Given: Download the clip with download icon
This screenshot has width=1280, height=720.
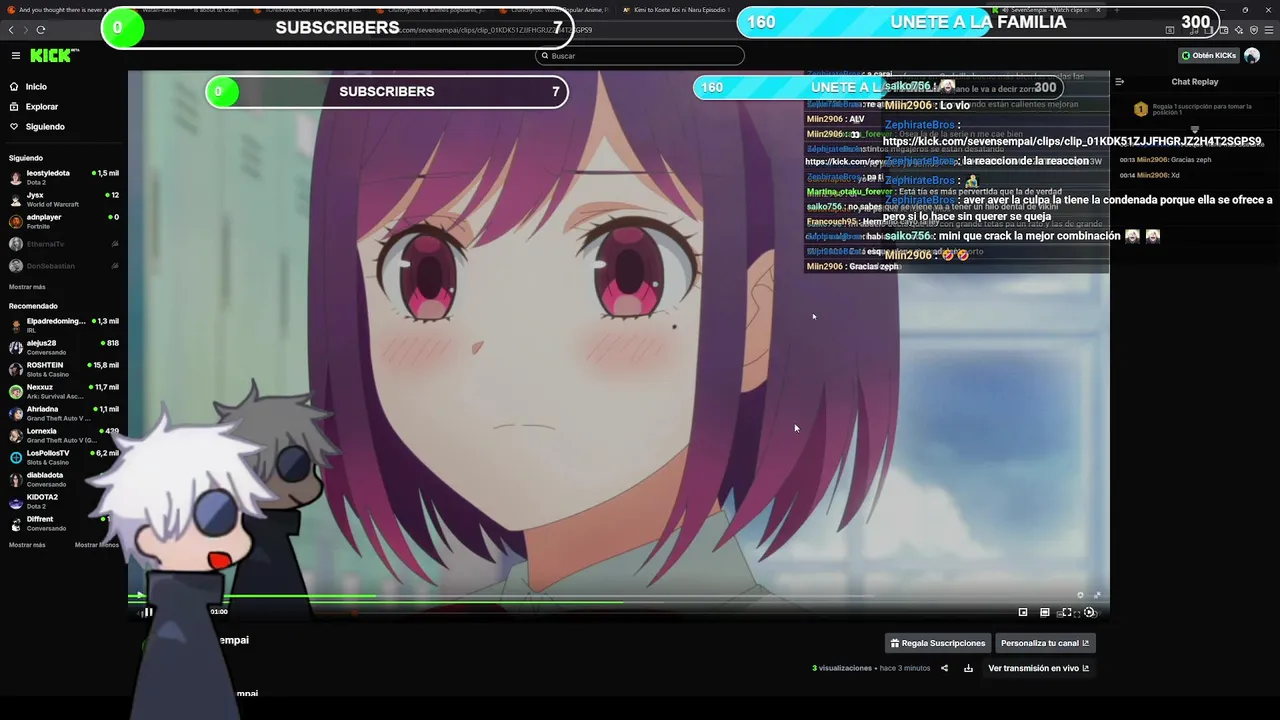Looking at the screenshot, I should tap(968, 668).
